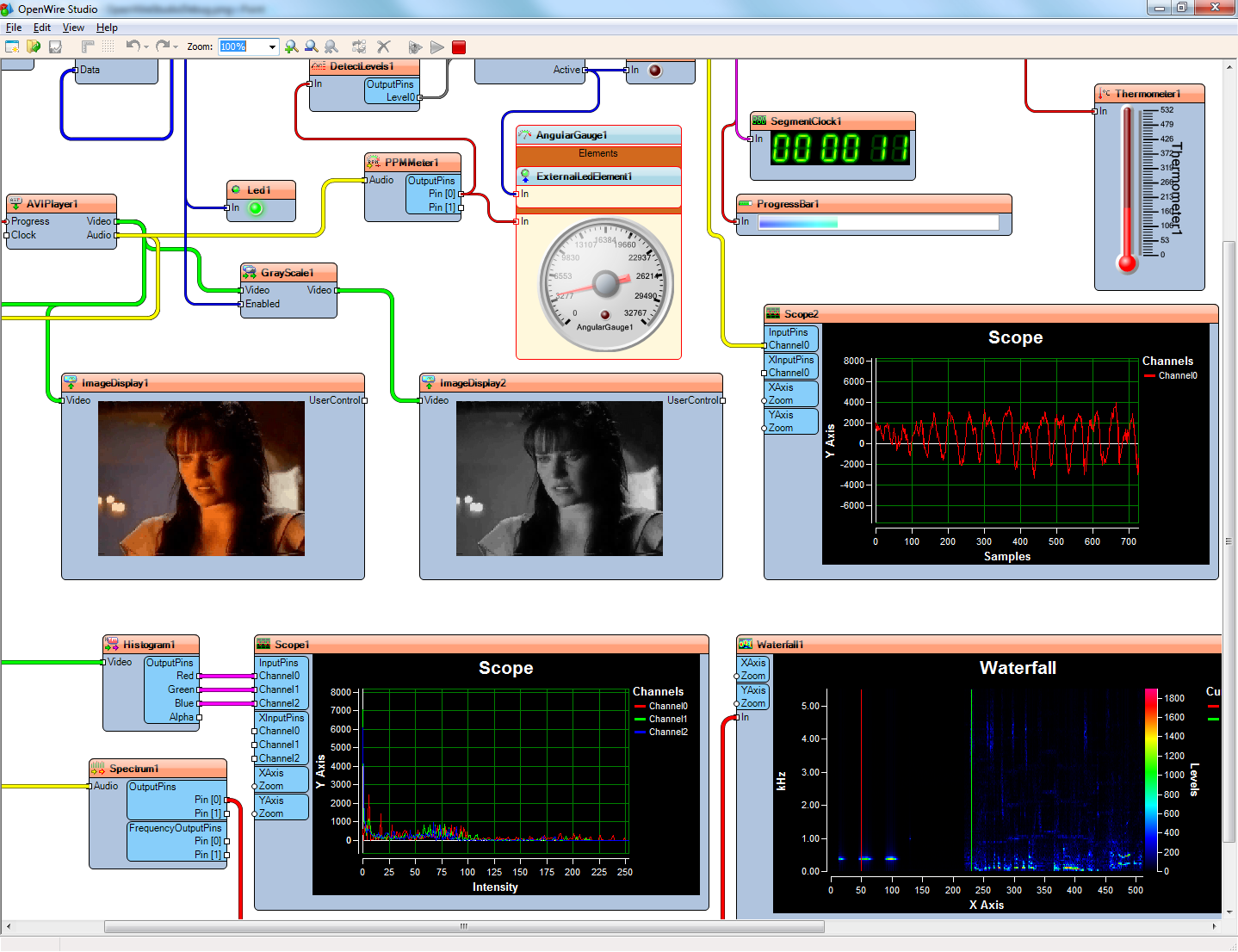The image size is (1238, 952).
Task: Select the AngularGauge1 Elements entry
Action: click(x=598, y=153)
